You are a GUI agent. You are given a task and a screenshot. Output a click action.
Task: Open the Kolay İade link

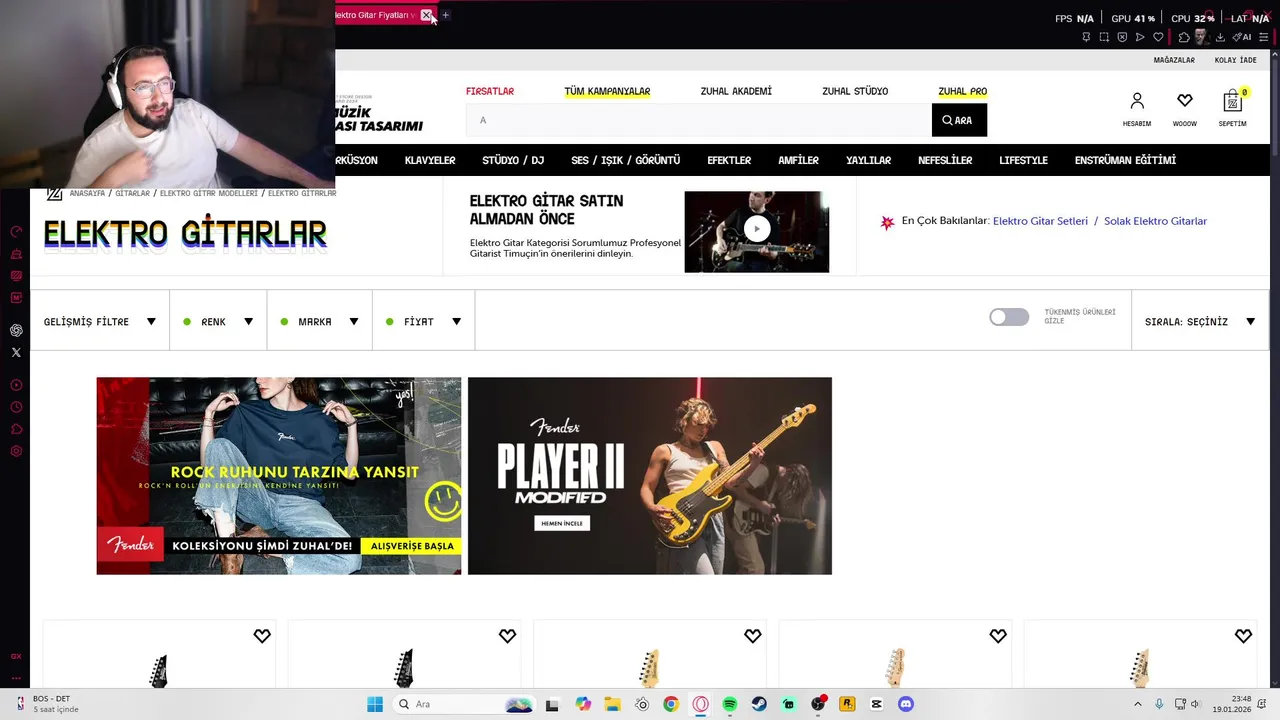tap(1235, 60)
